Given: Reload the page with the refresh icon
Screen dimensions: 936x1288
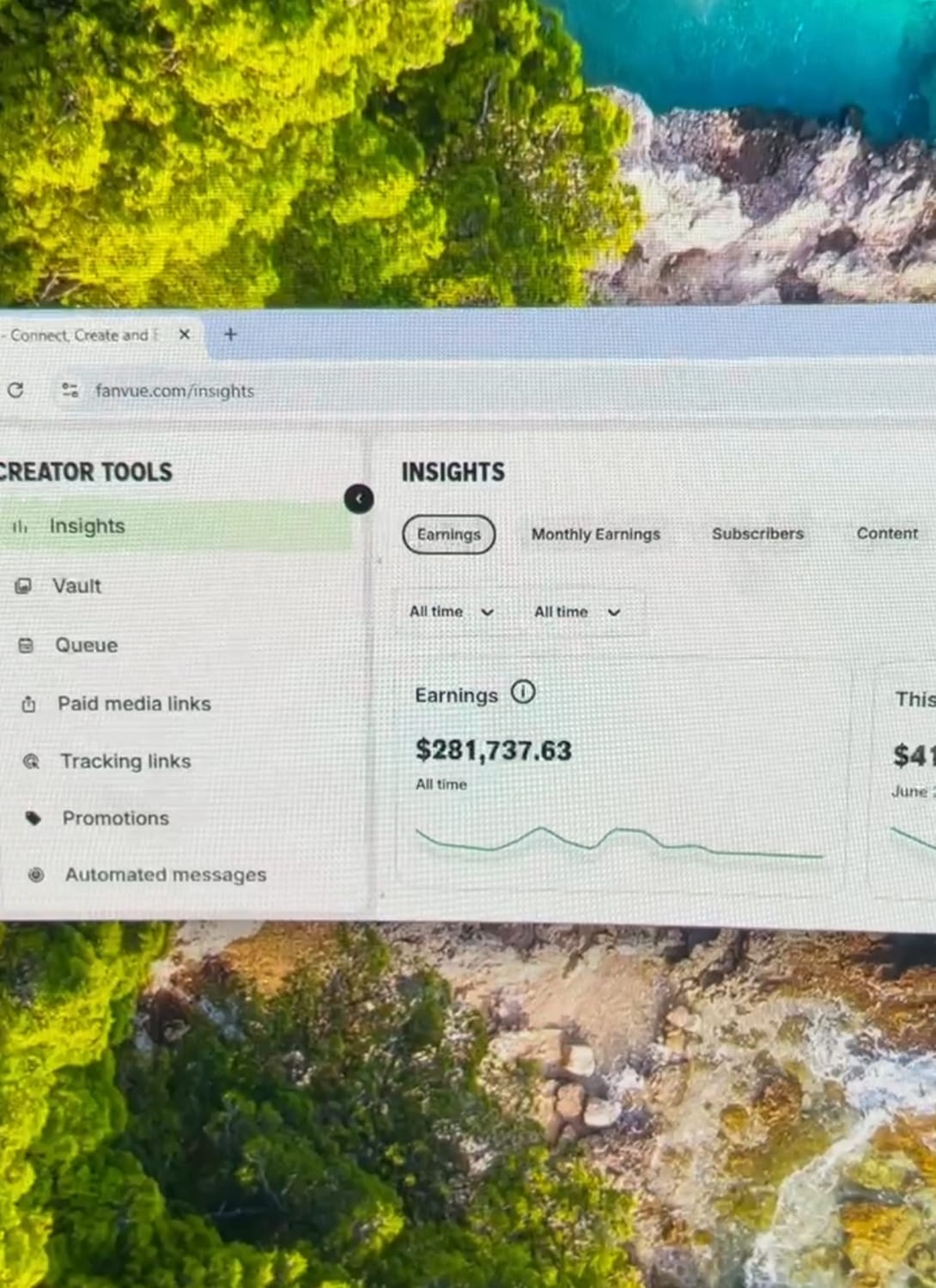Looking at the screenshot, I should click(15, 390).
